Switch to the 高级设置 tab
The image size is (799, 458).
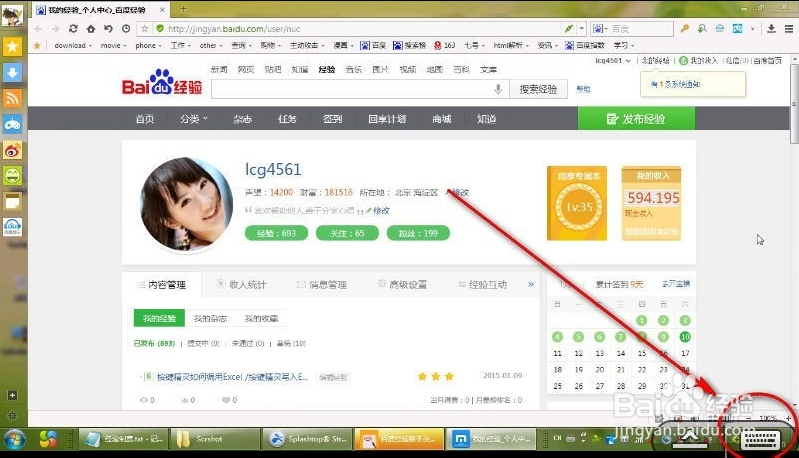pos(402,285)
